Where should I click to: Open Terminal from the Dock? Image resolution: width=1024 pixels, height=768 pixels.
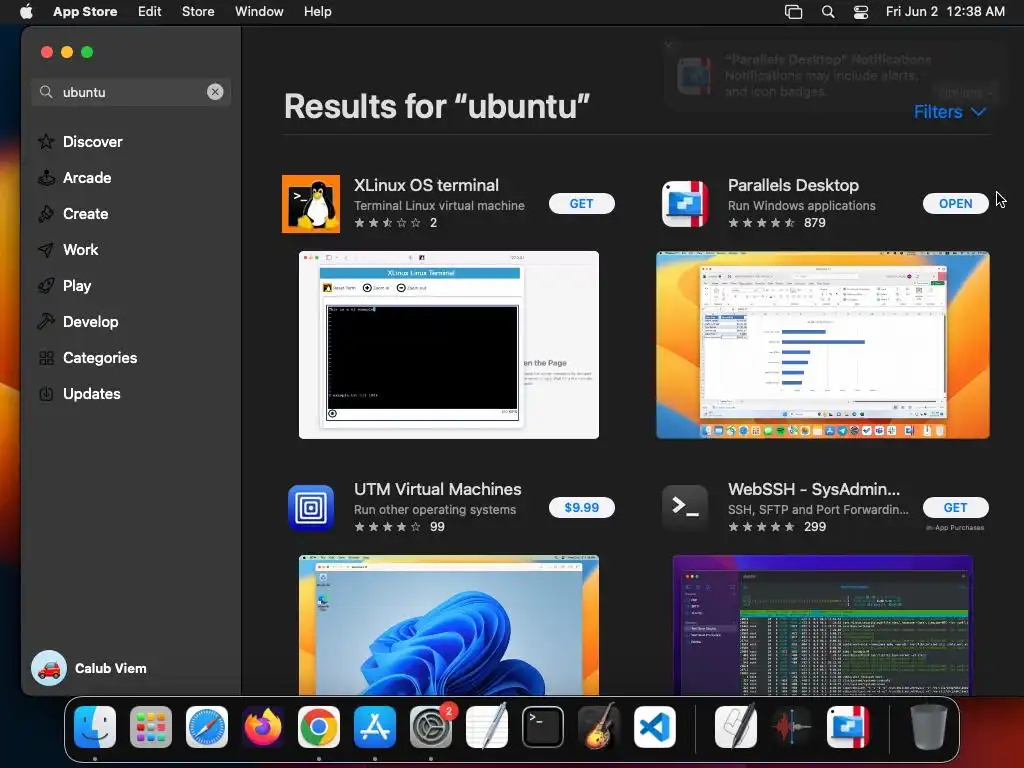(x=543, y=727)
